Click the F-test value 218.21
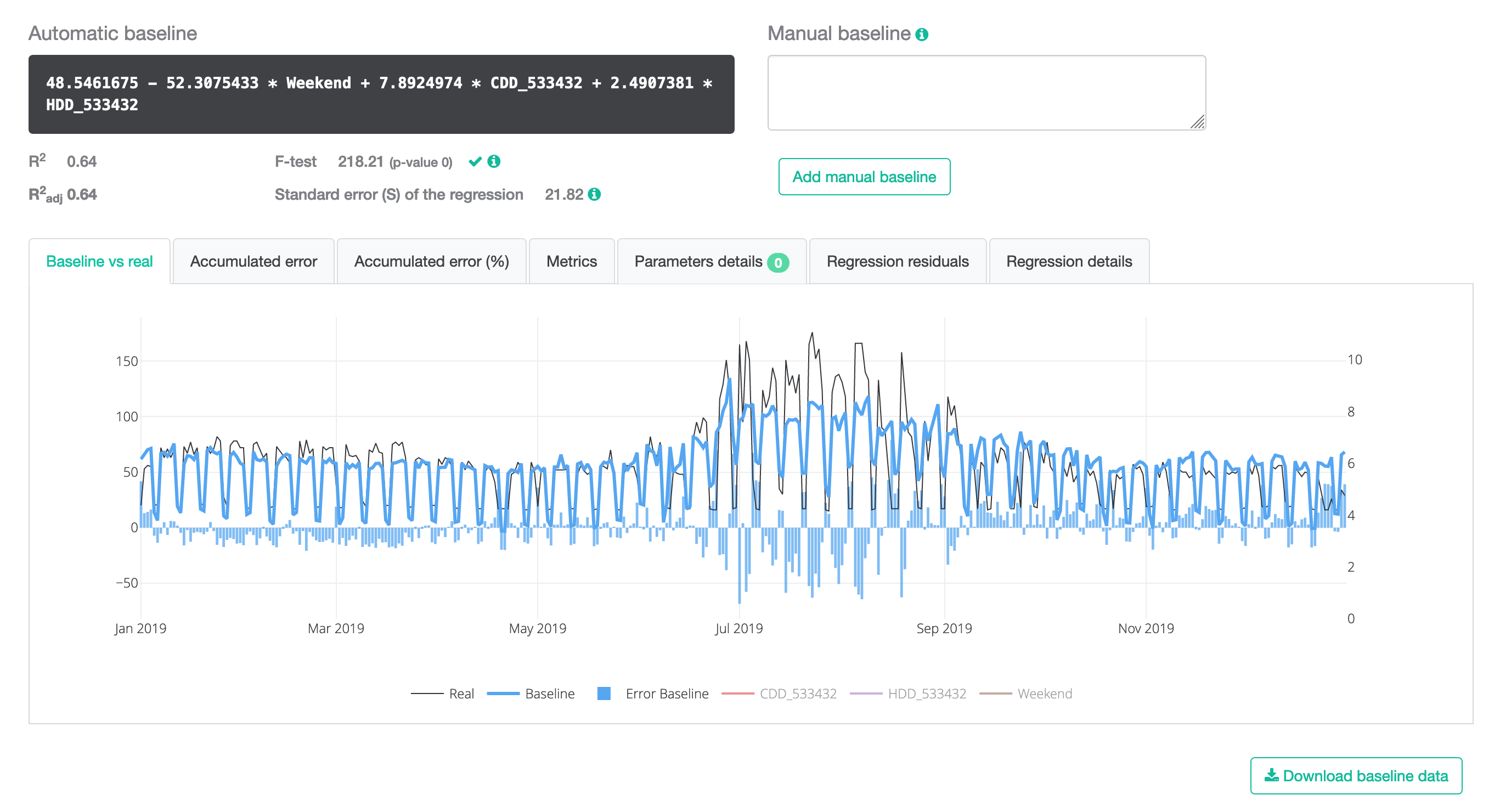 pos(360,161)
